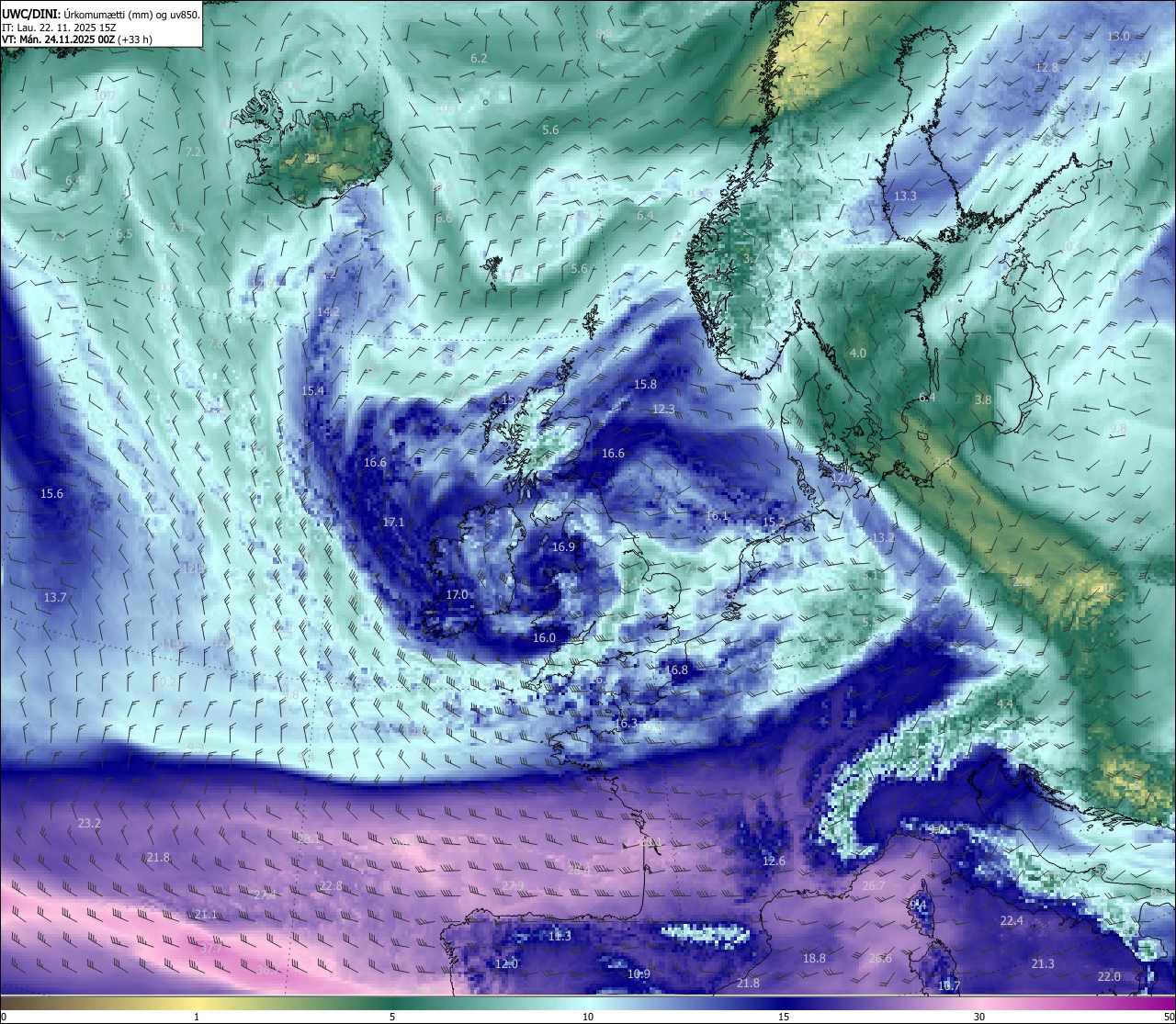Select map value '15.4' in the Atlantic
The width and height of the screenshot is (1176, 1024).
click(313, 391)
